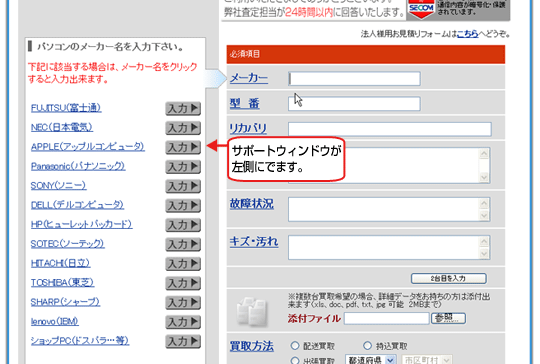
Task: Choose the SOTEC(ソーテック) link
Action: pos(68,244)
